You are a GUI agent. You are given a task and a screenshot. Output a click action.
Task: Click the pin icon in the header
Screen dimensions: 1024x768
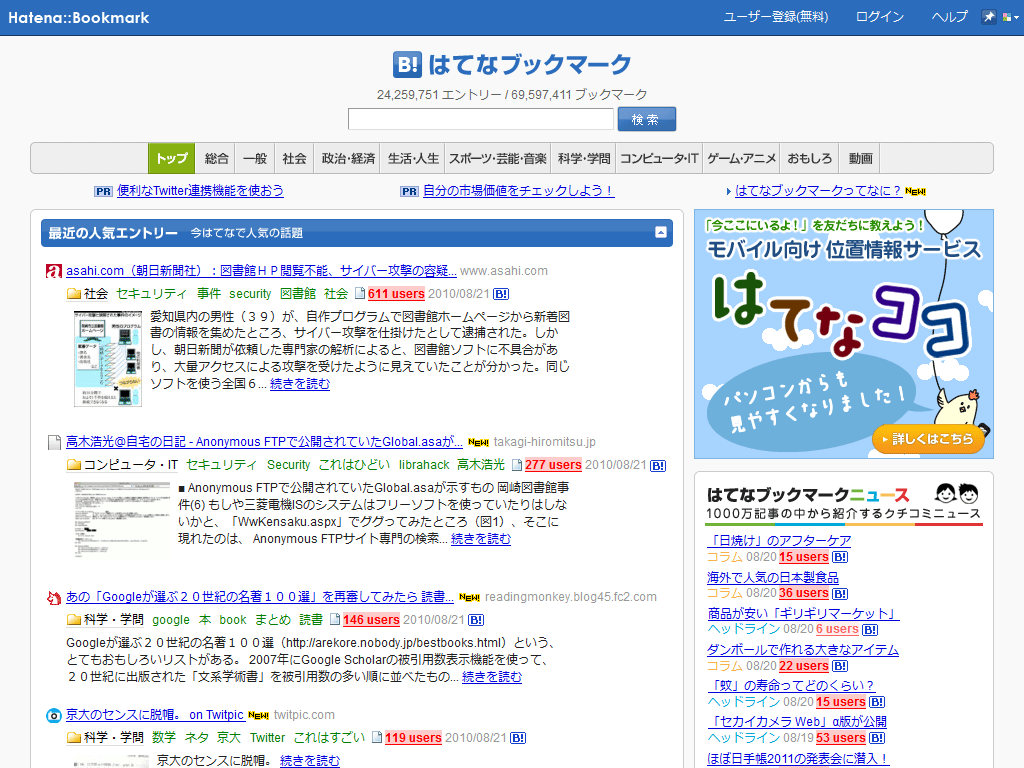(989, 17)
